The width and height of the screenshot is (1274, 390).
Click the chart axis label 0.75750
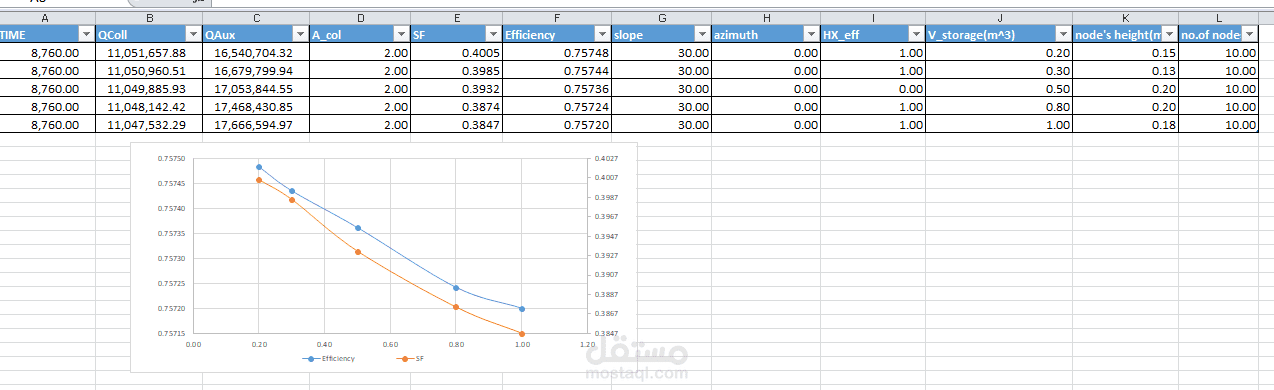tap(172, 158)
